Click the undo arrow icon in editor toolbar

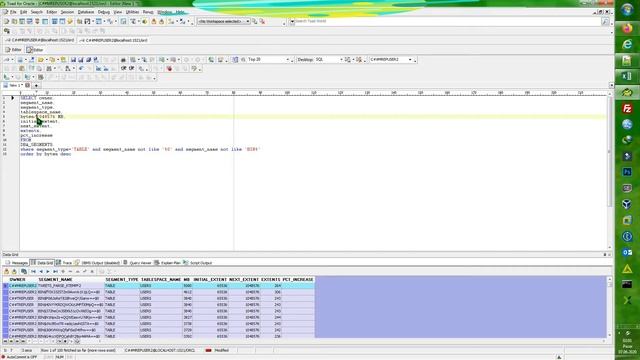point(81,69)
